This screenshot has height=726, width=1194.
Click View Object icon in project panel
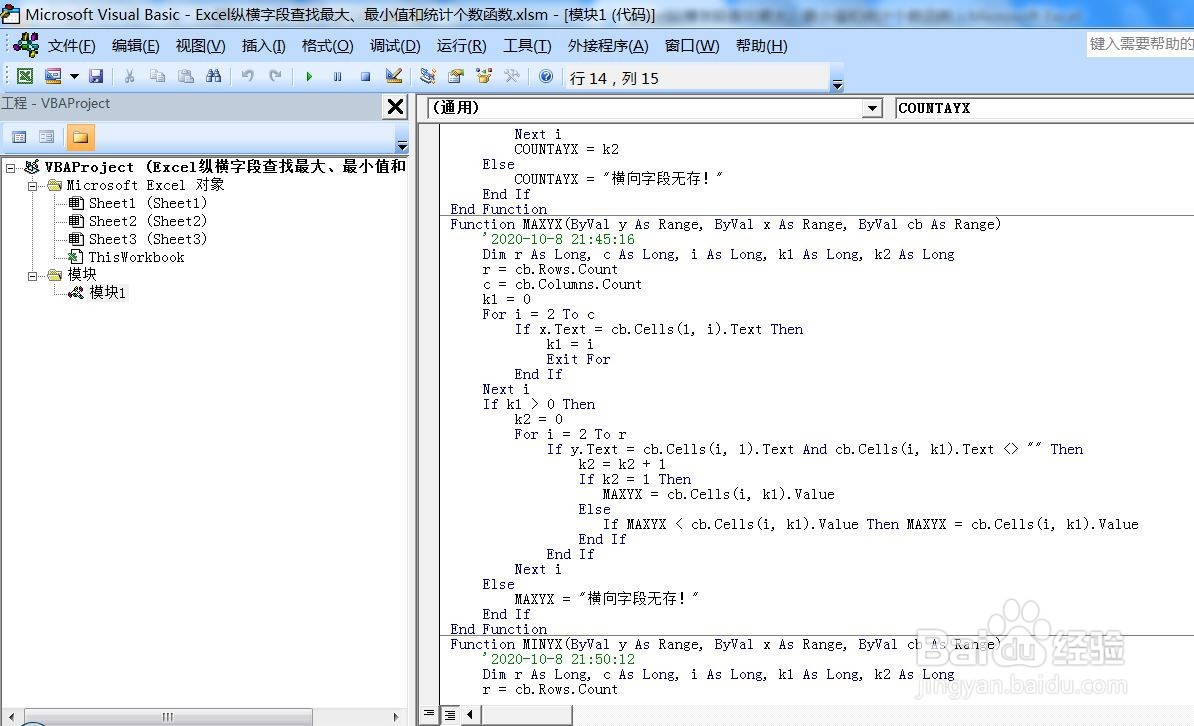tap(47, 137)
